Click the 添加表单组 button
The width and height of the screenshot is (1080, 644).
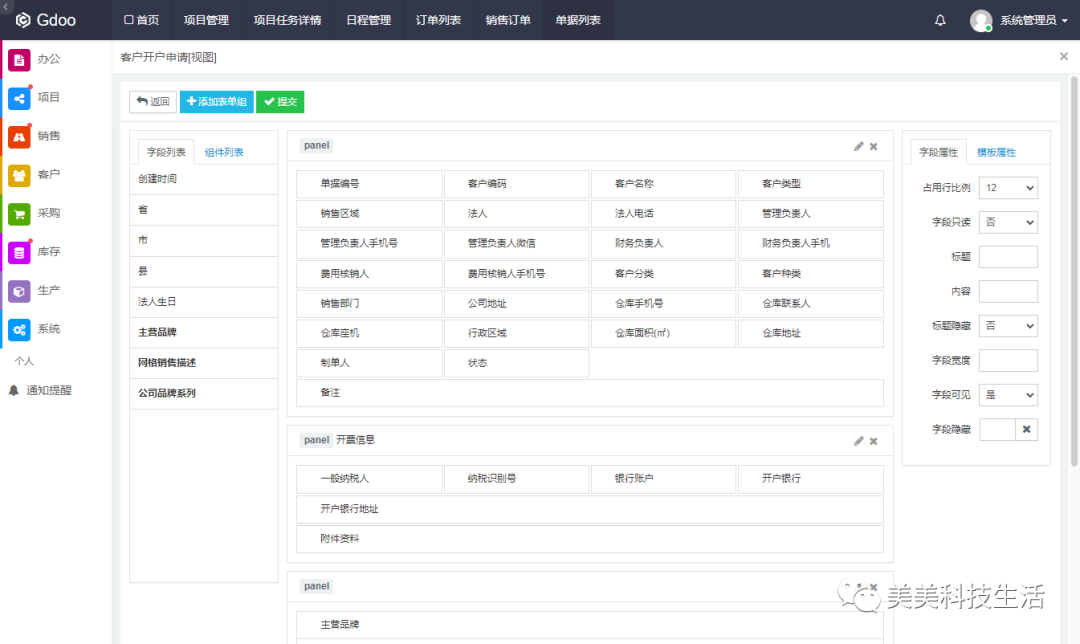[216, 102]
